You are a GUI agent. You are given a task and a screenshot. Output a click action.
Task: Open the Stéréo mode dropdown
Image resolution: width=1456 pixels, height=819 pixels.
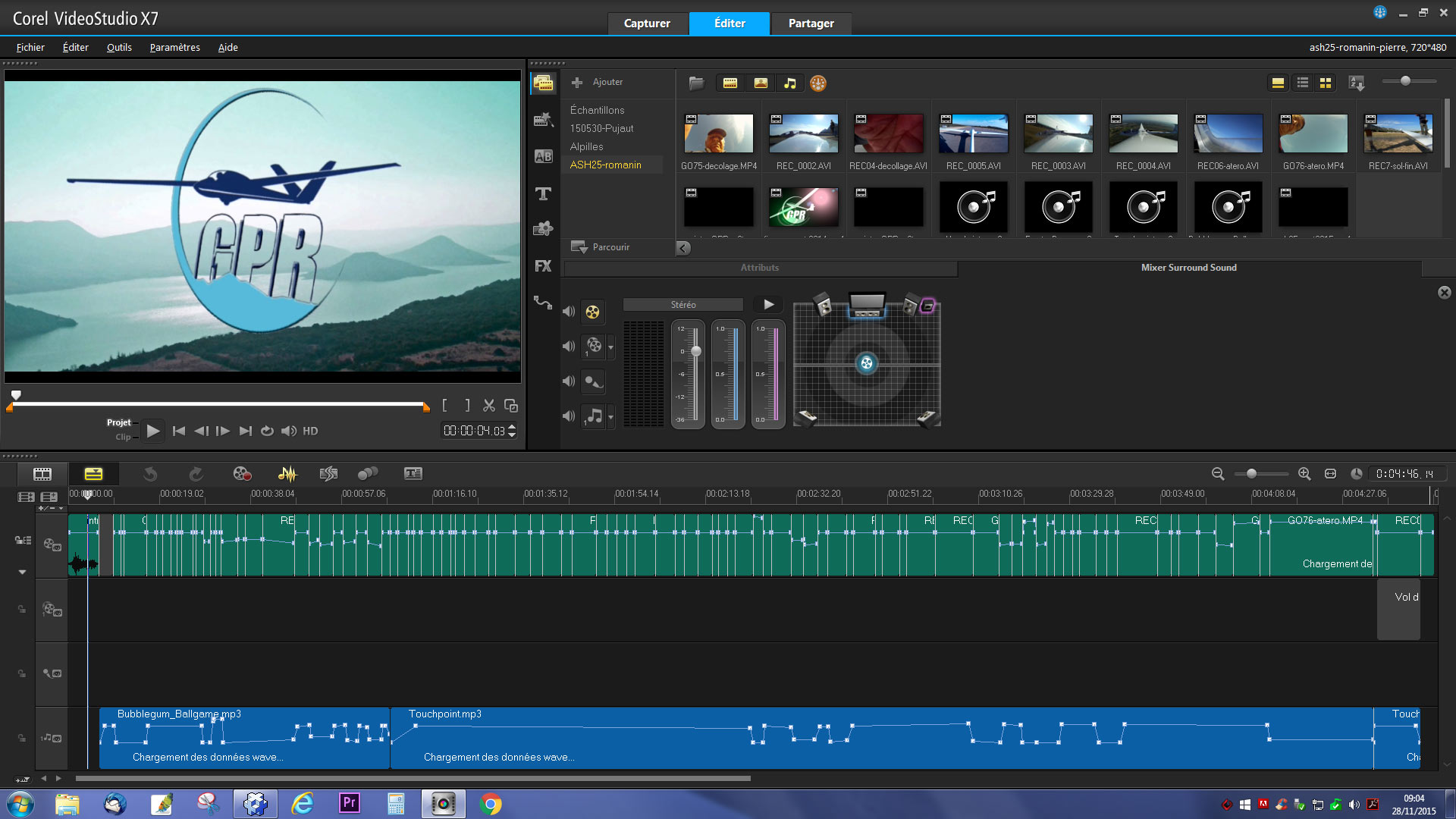(x=683, y=305)
